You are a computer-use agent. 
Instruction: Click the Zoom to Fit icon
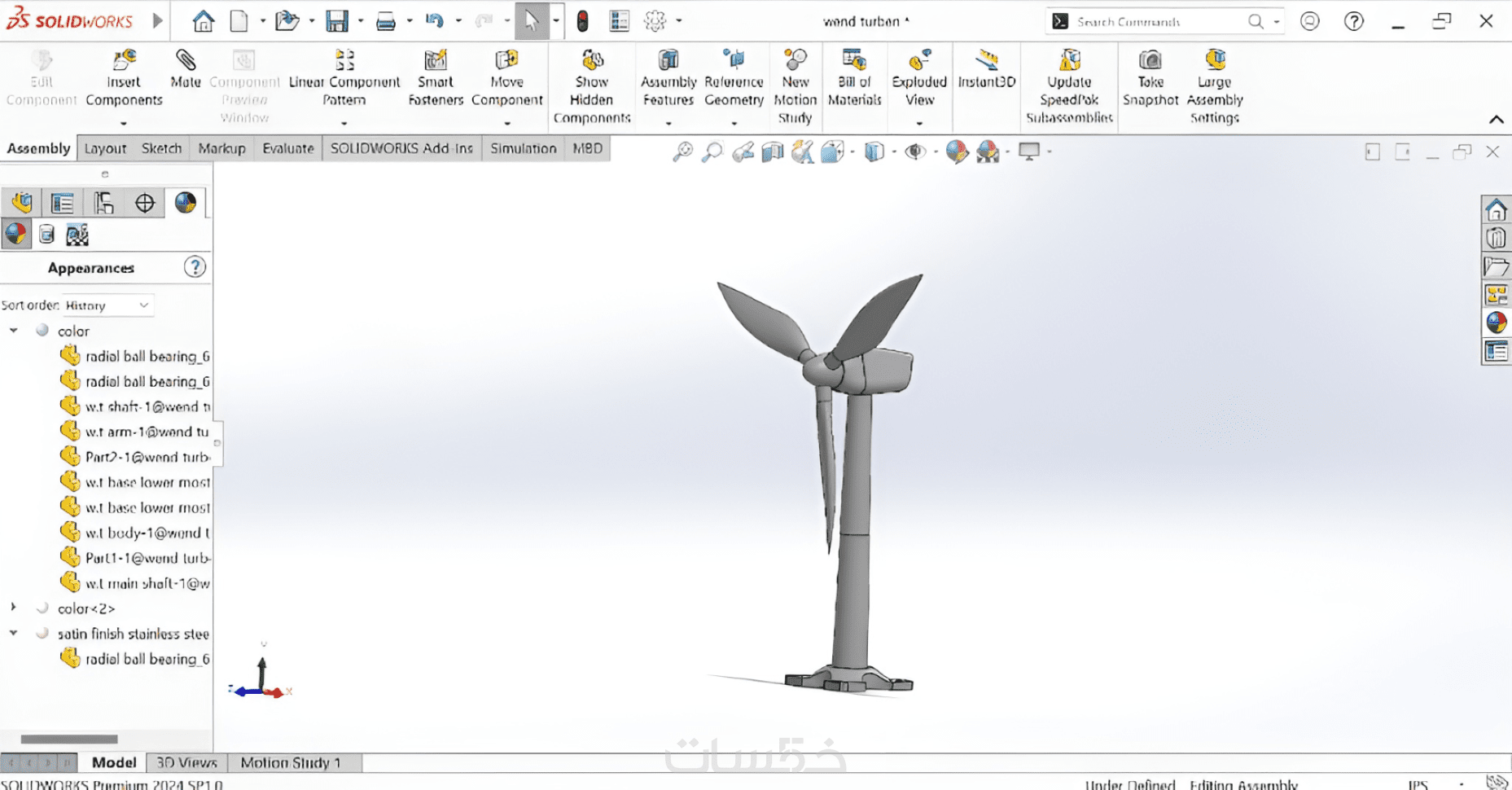tap(682, 151)
